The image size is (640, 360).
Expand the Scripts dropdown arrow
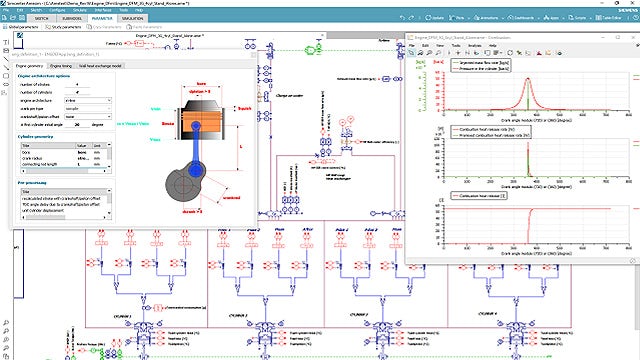click(x=590, y=18)
